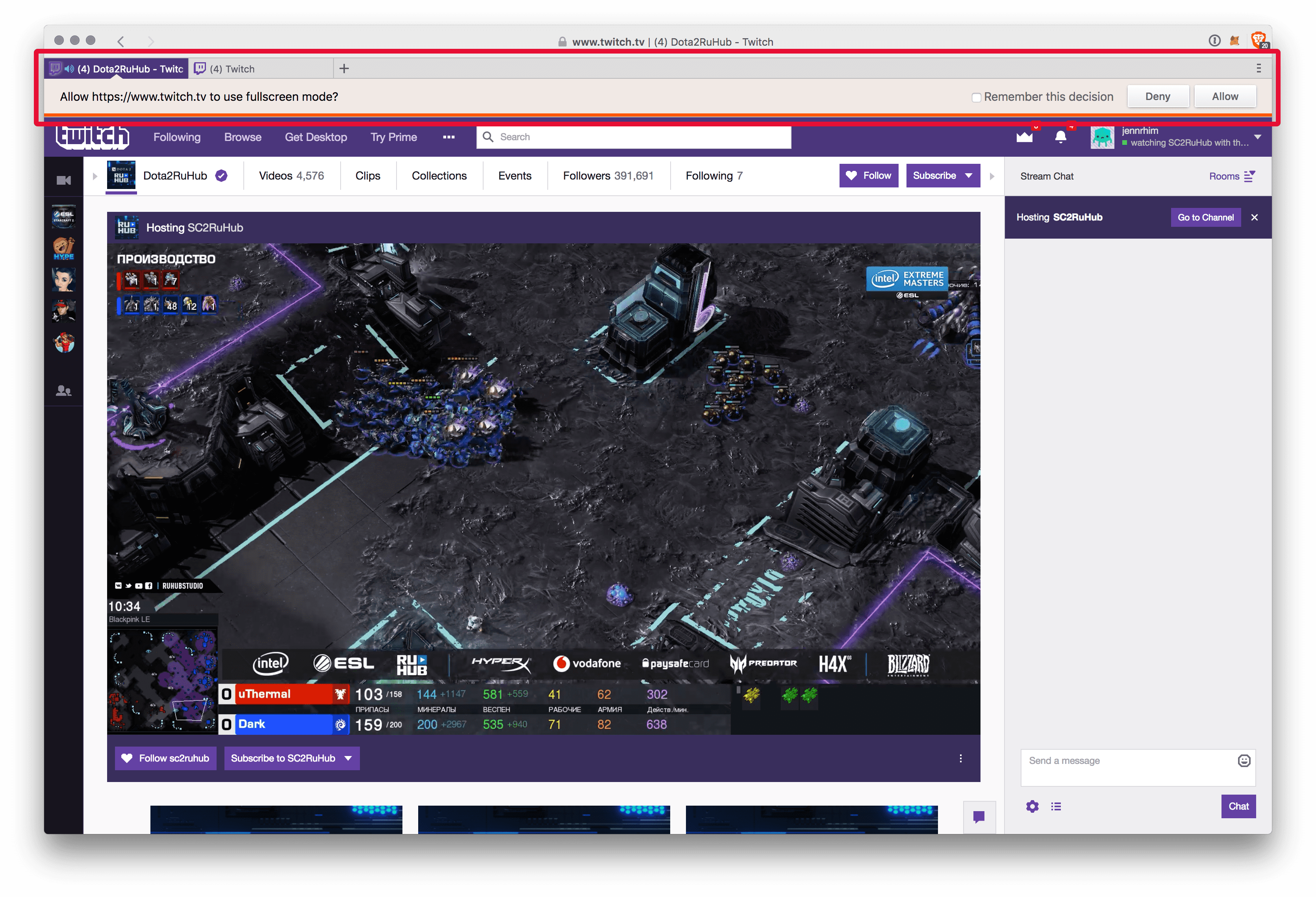Click the Deny fullscreen request button

[x=1158, y=96]
